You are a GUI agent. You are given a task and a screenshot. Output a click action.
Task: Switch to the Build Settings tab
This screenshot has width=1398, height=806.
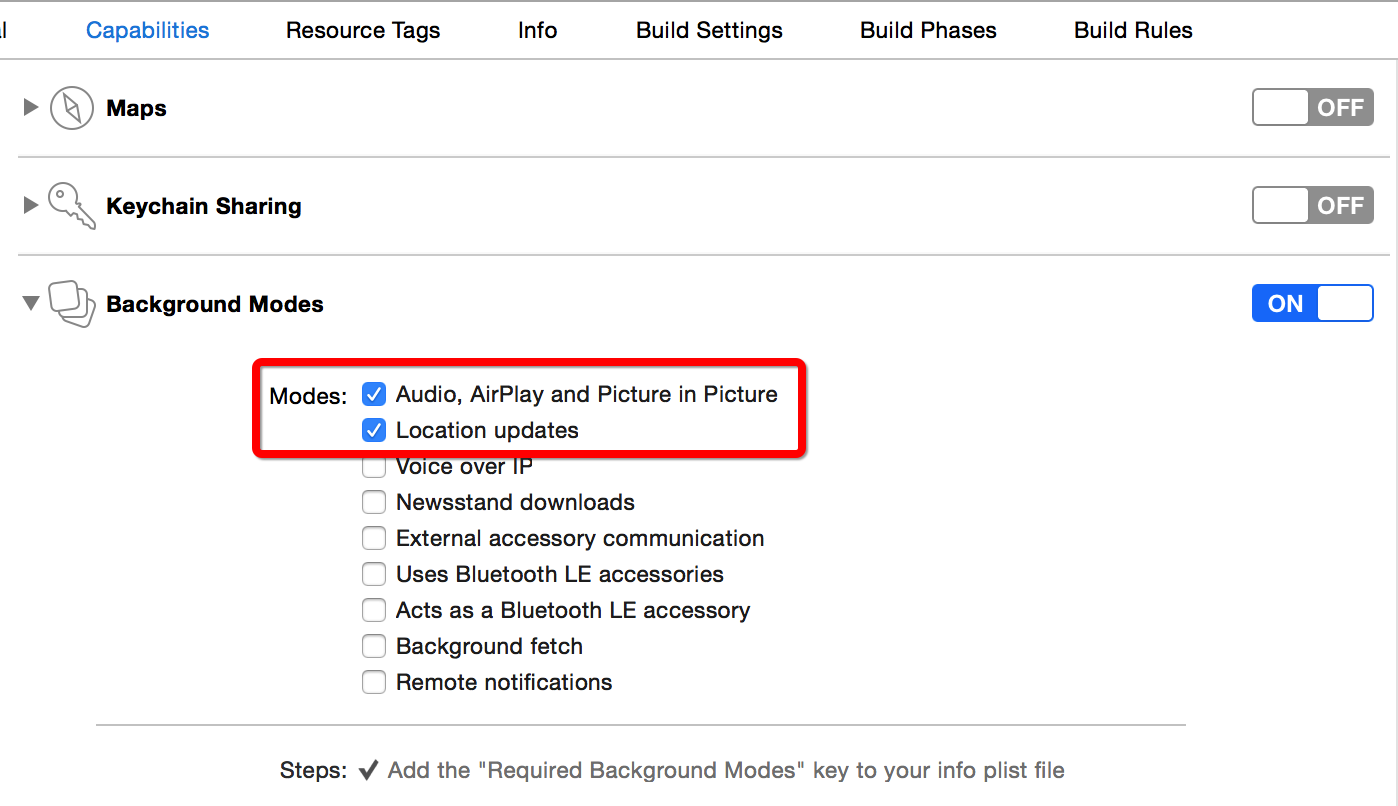(709, 30)
